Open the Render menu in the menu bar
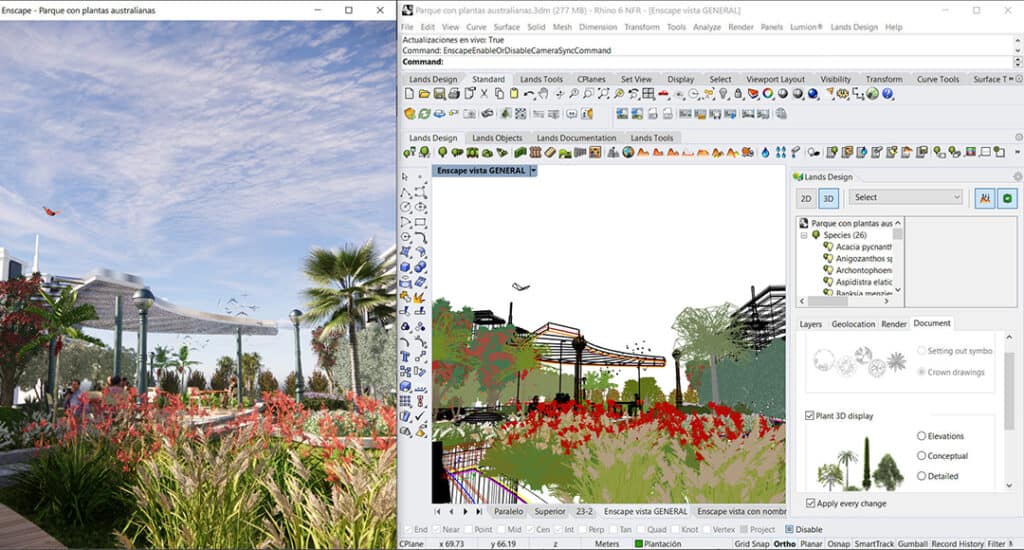 click(x=740, y=27)
